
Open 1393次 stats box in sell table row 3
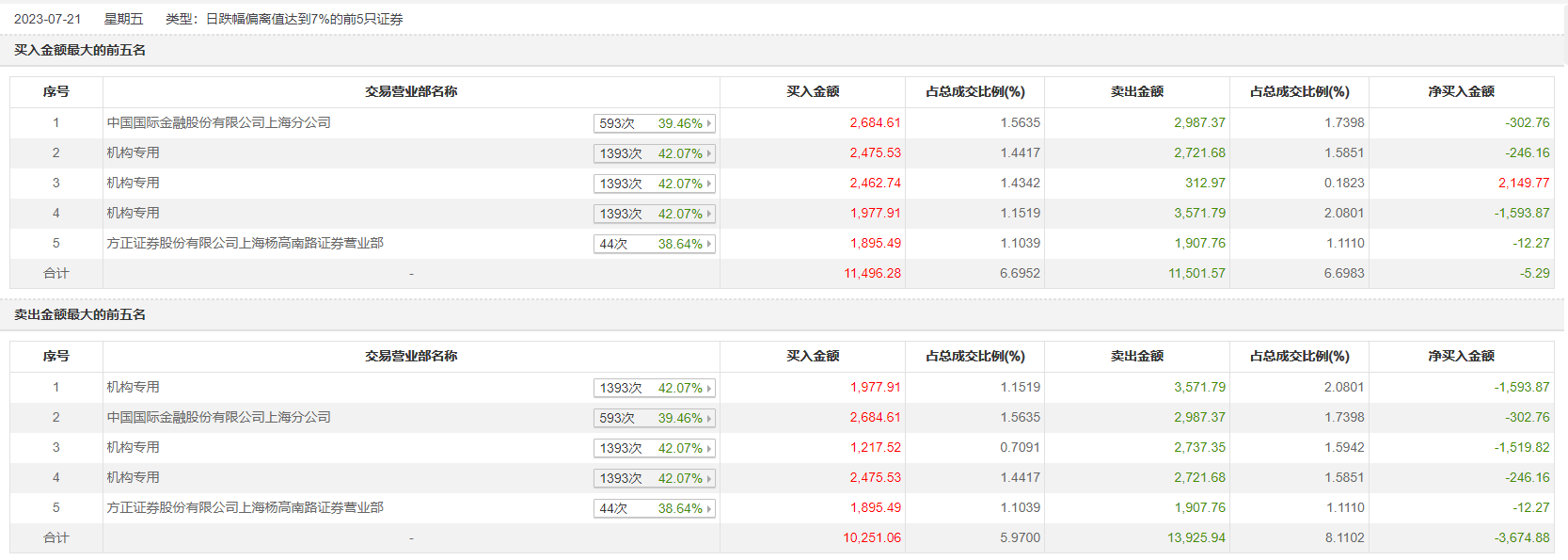point(654,448)
